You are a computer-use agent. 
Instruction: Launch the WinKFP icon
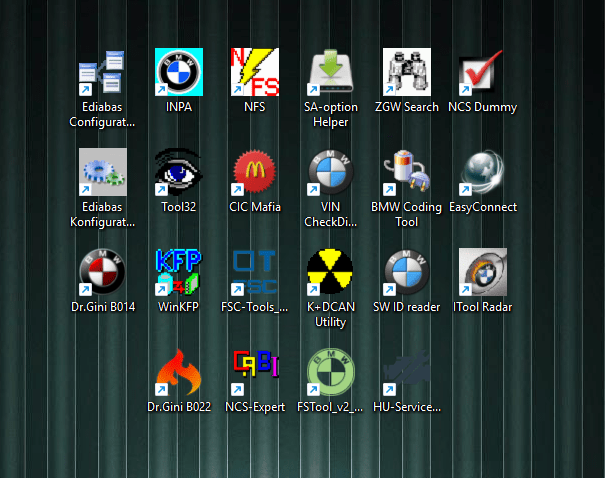click(179, 272)
